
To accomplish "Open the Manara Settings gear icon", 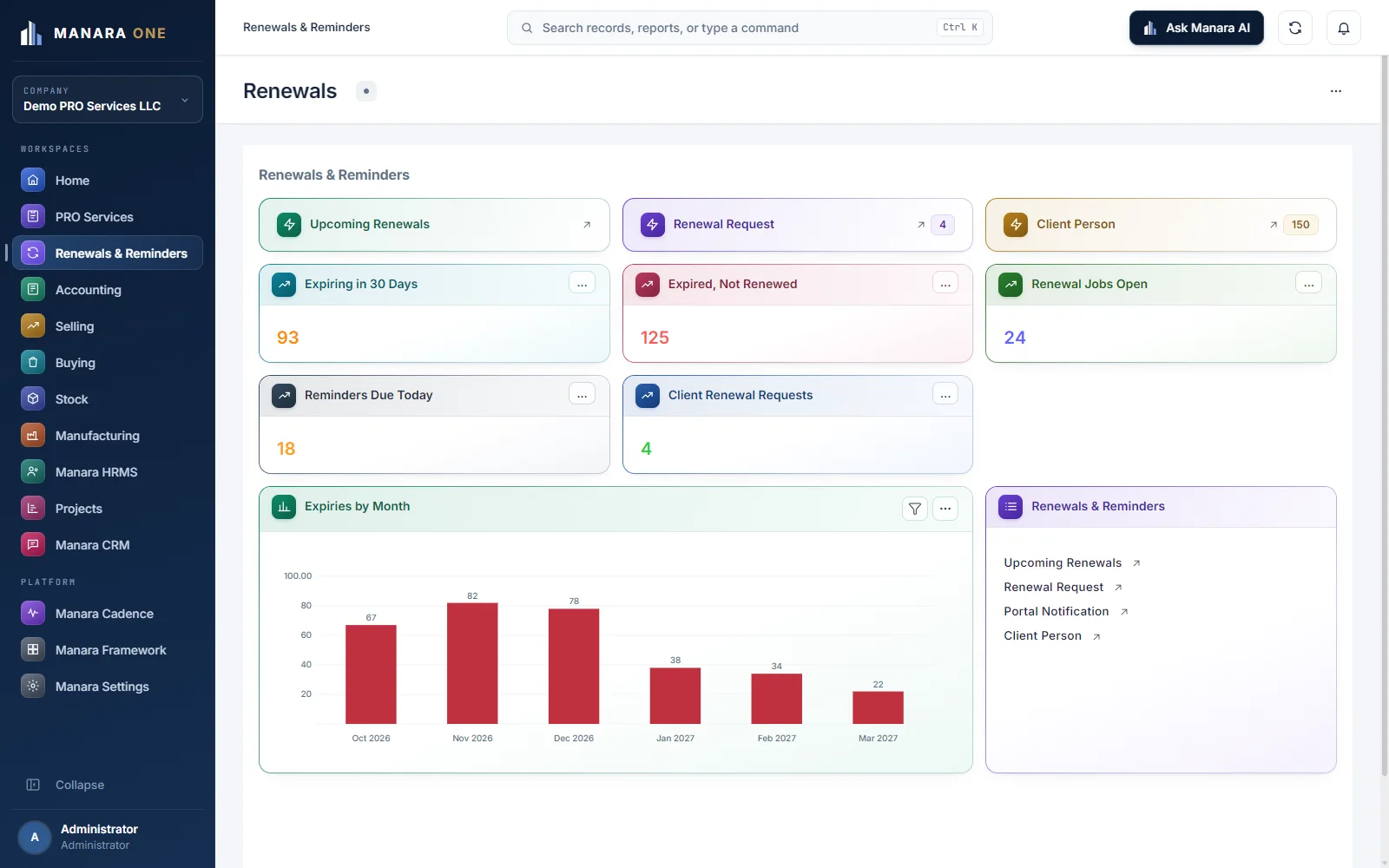I will (33, 687).
